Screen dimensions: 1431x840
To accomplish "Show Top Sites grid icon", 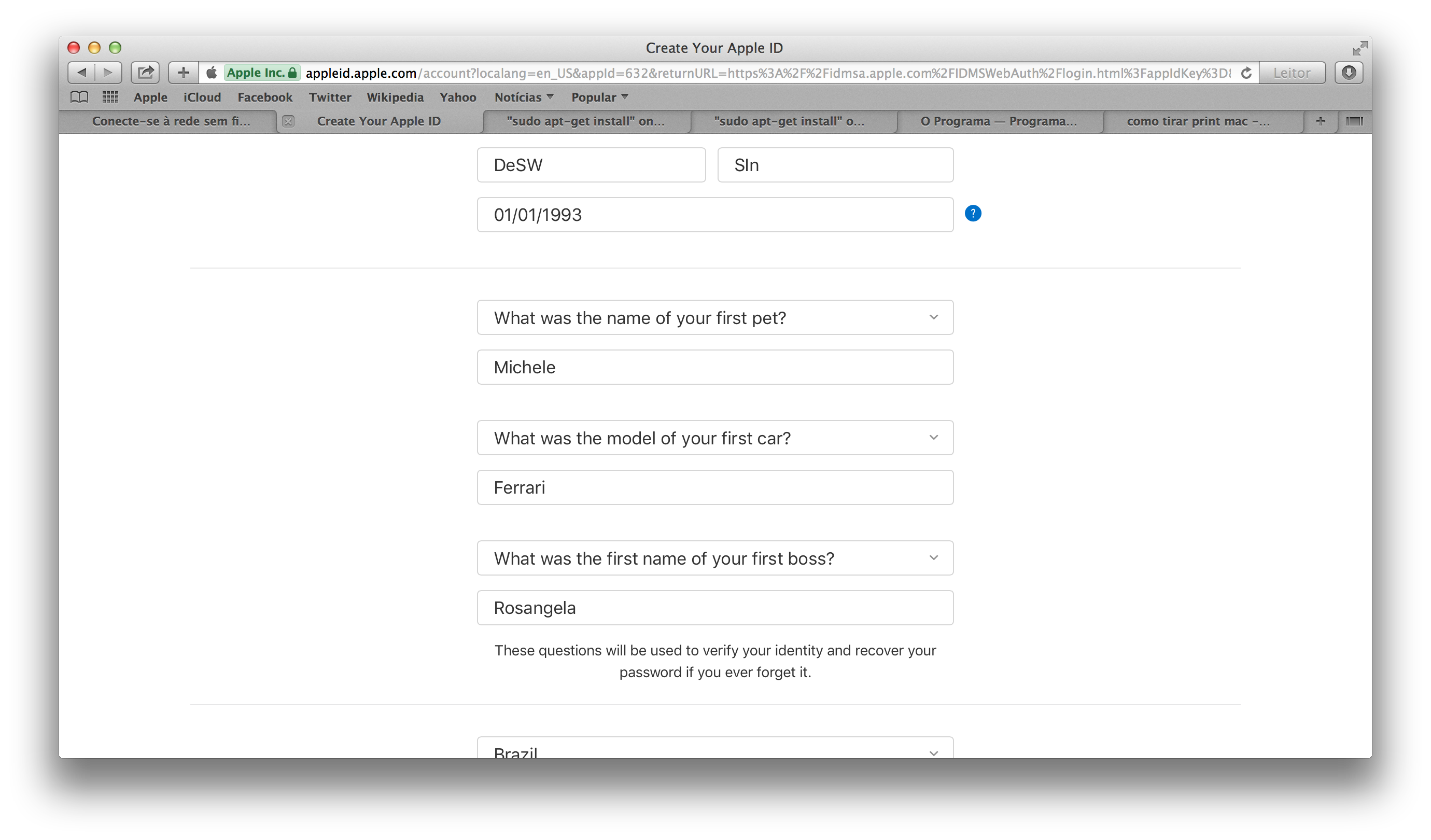I will click(110, 97).
